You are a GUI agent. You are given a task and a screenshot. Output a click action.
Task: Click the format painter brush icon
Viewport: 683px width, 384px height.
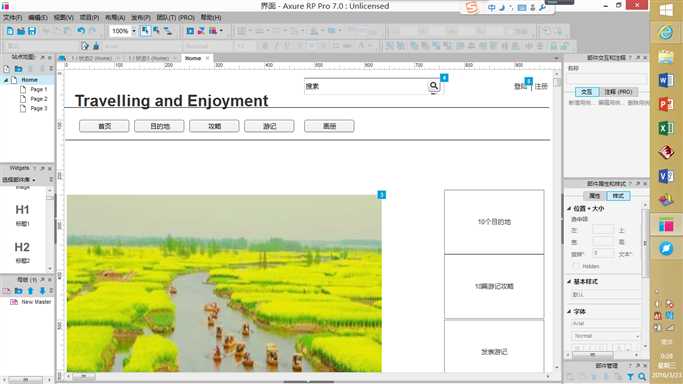85,46
